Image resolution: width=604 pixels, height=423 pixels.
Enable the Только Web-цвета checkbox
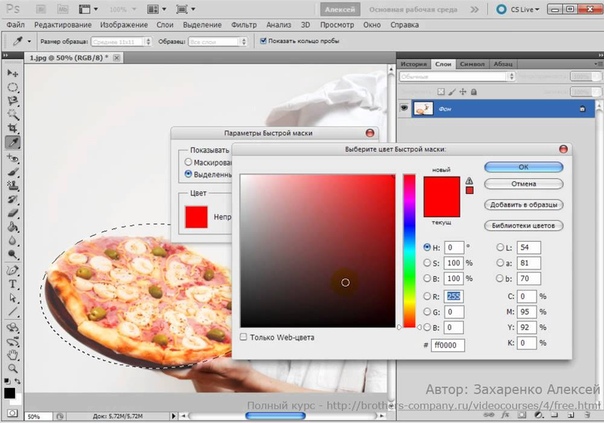click(244, 337)
